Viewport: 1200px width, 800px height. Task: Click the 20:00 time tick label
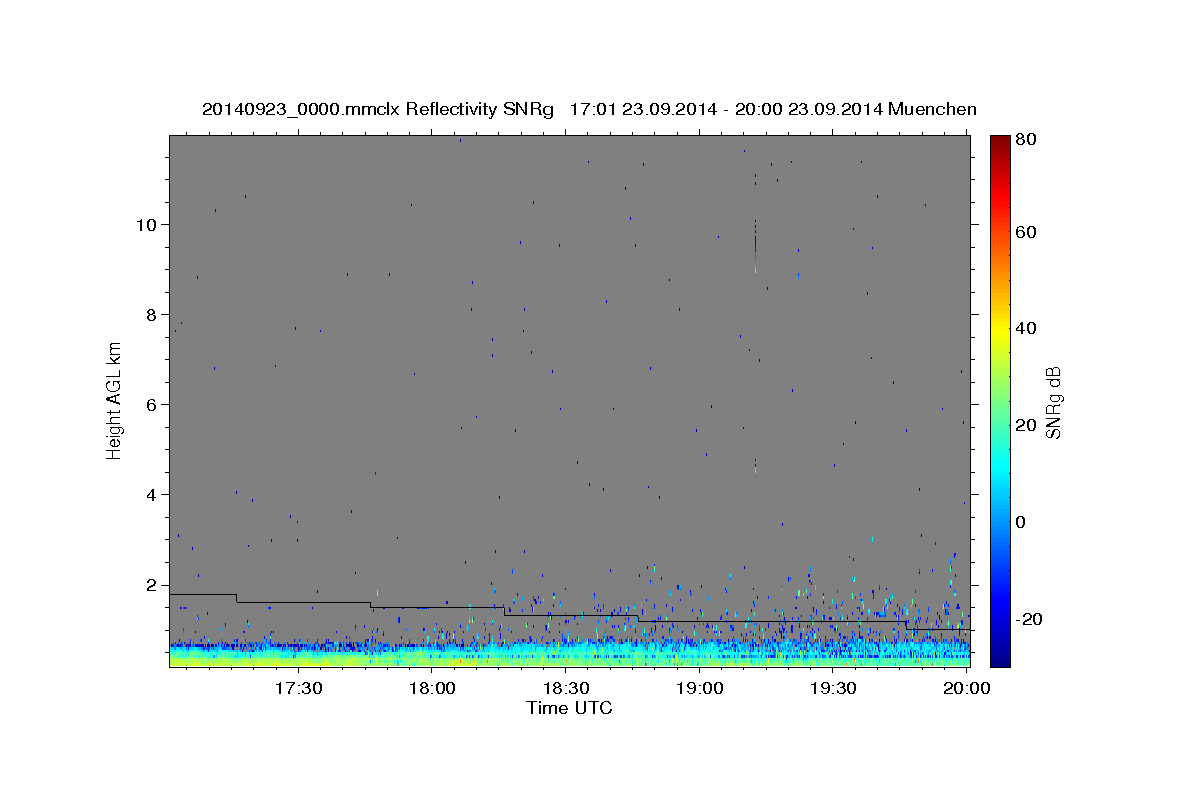967,688
